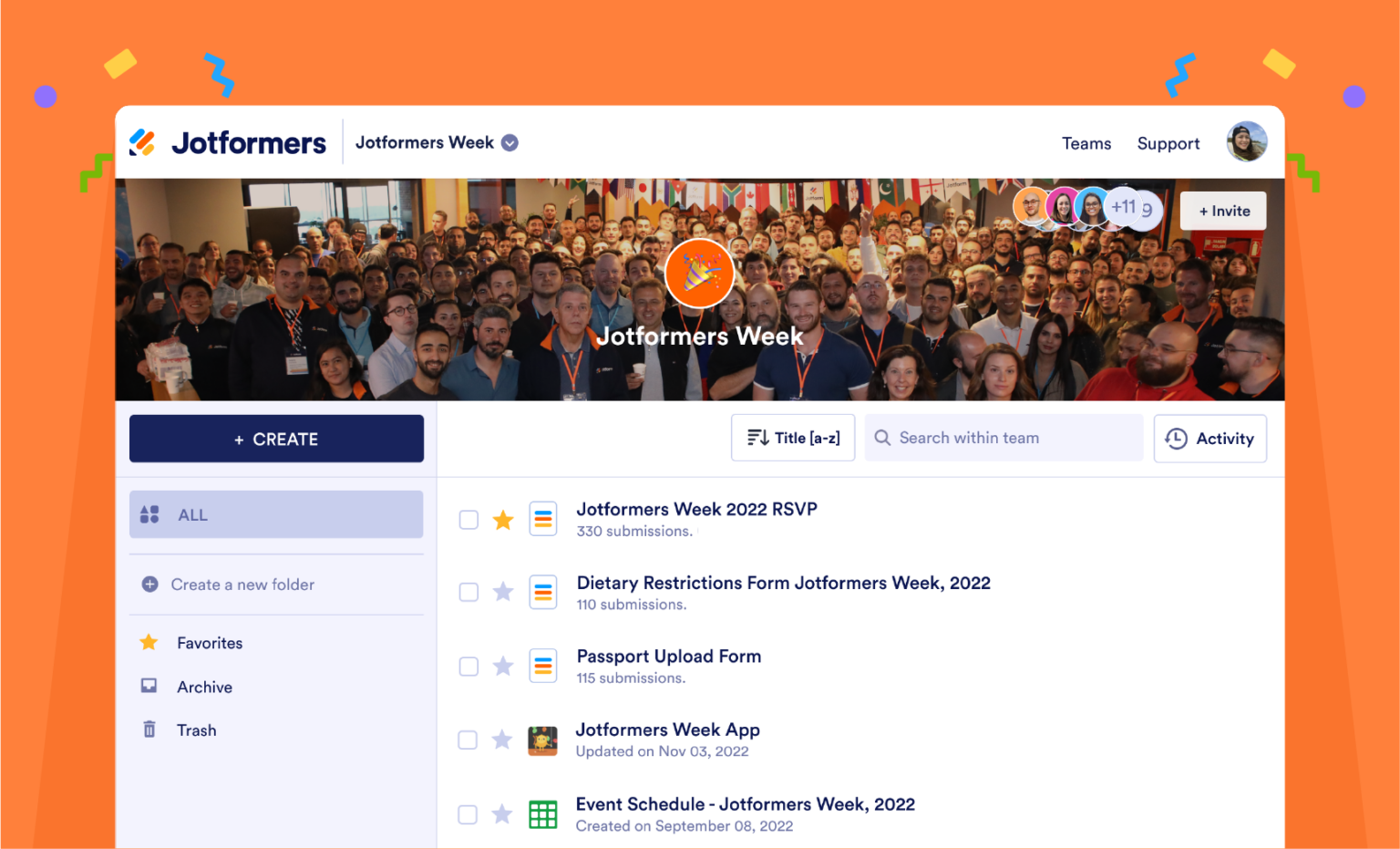Toggle the favorite star on Event Schedule
The height and width of the screenshot is (849, 1400).
(502, 814)
